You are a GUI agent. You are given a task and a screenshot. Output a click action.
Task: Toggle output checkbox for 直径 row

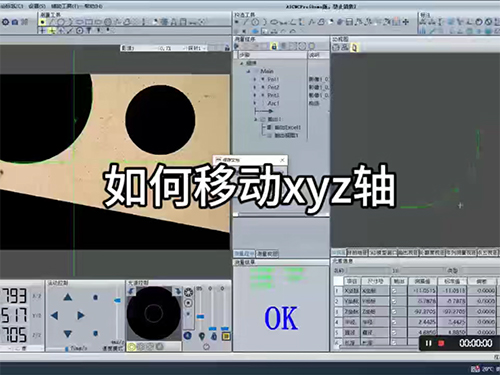coord(394,332)
